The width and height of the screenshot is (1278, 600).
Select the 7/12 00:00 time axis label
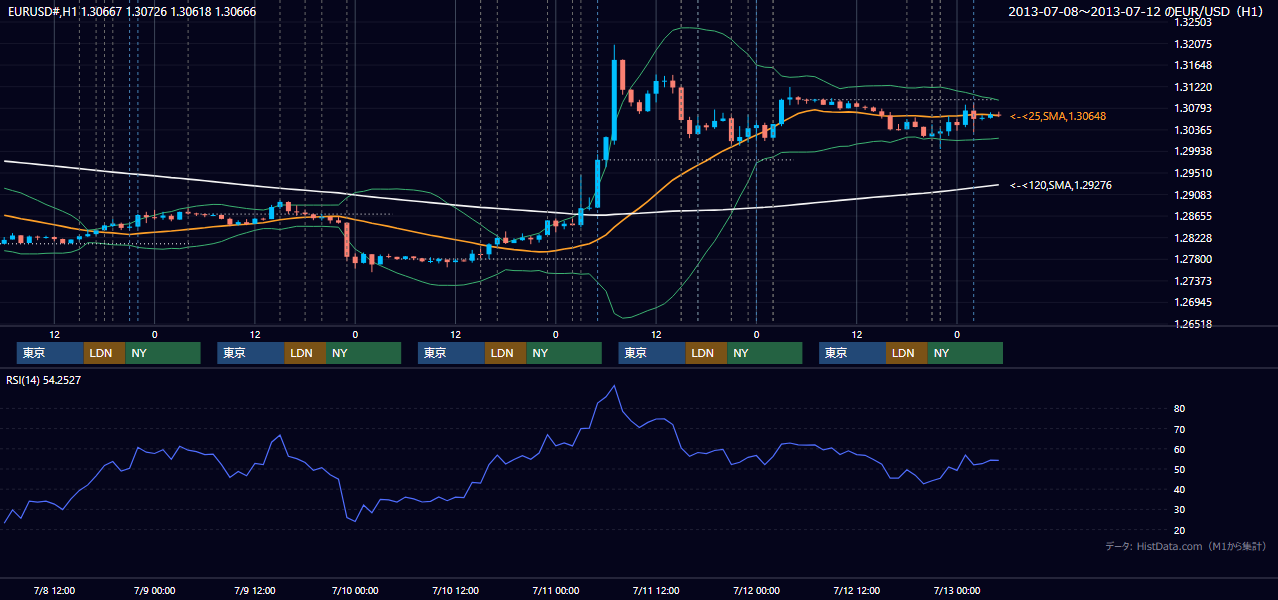tap(756, 590)
